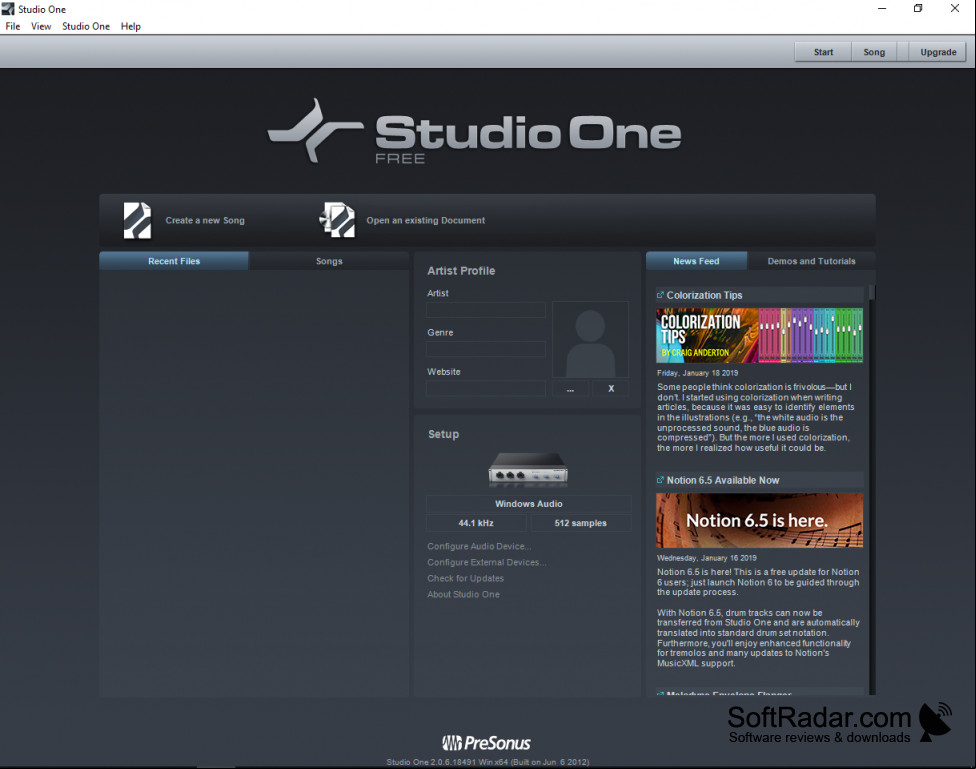Open Configure Audio Device link

tap(479, 546)
